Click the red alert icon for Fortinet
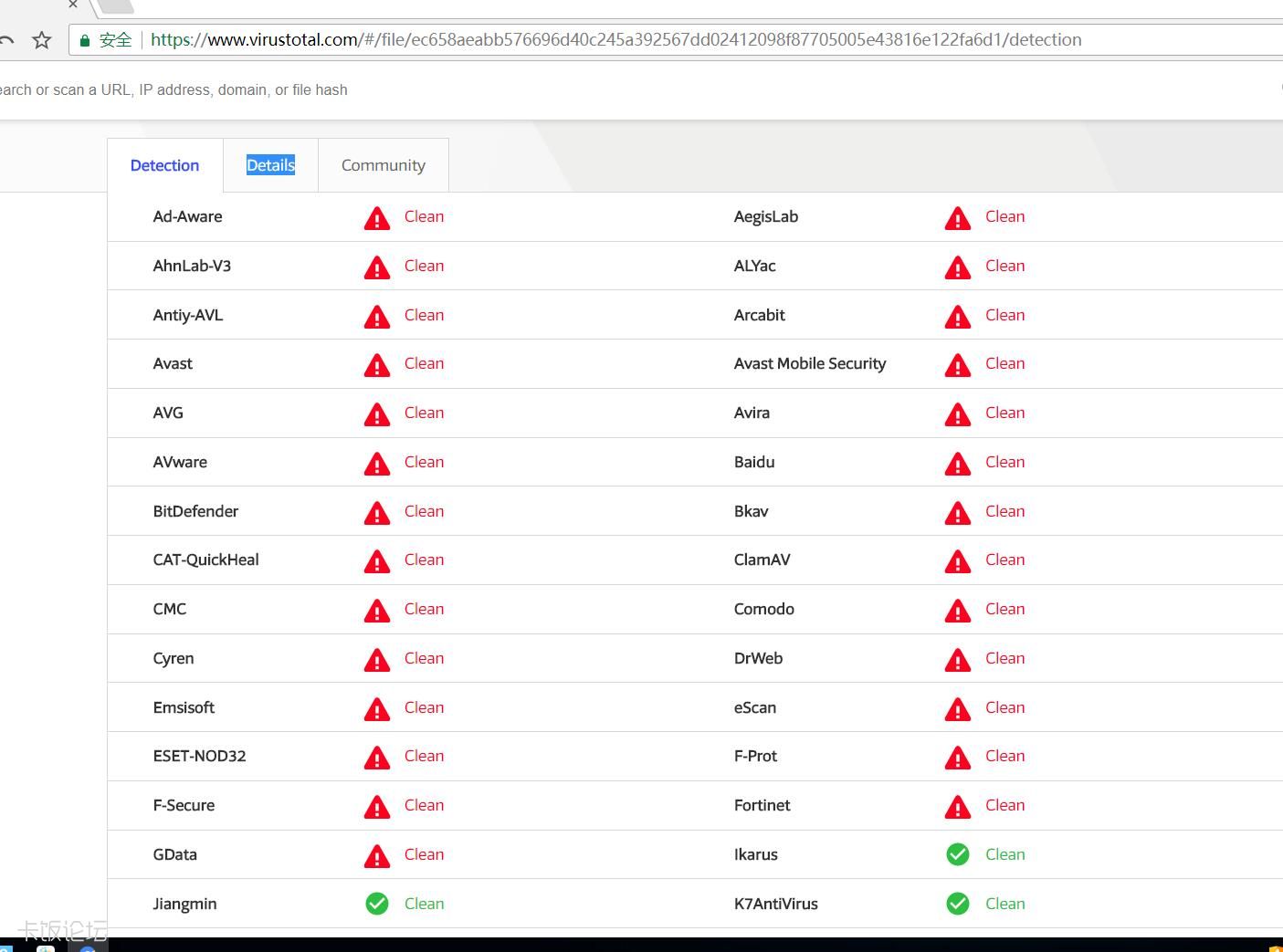Viewport: 1283px width, 952px height. (958, 807)
